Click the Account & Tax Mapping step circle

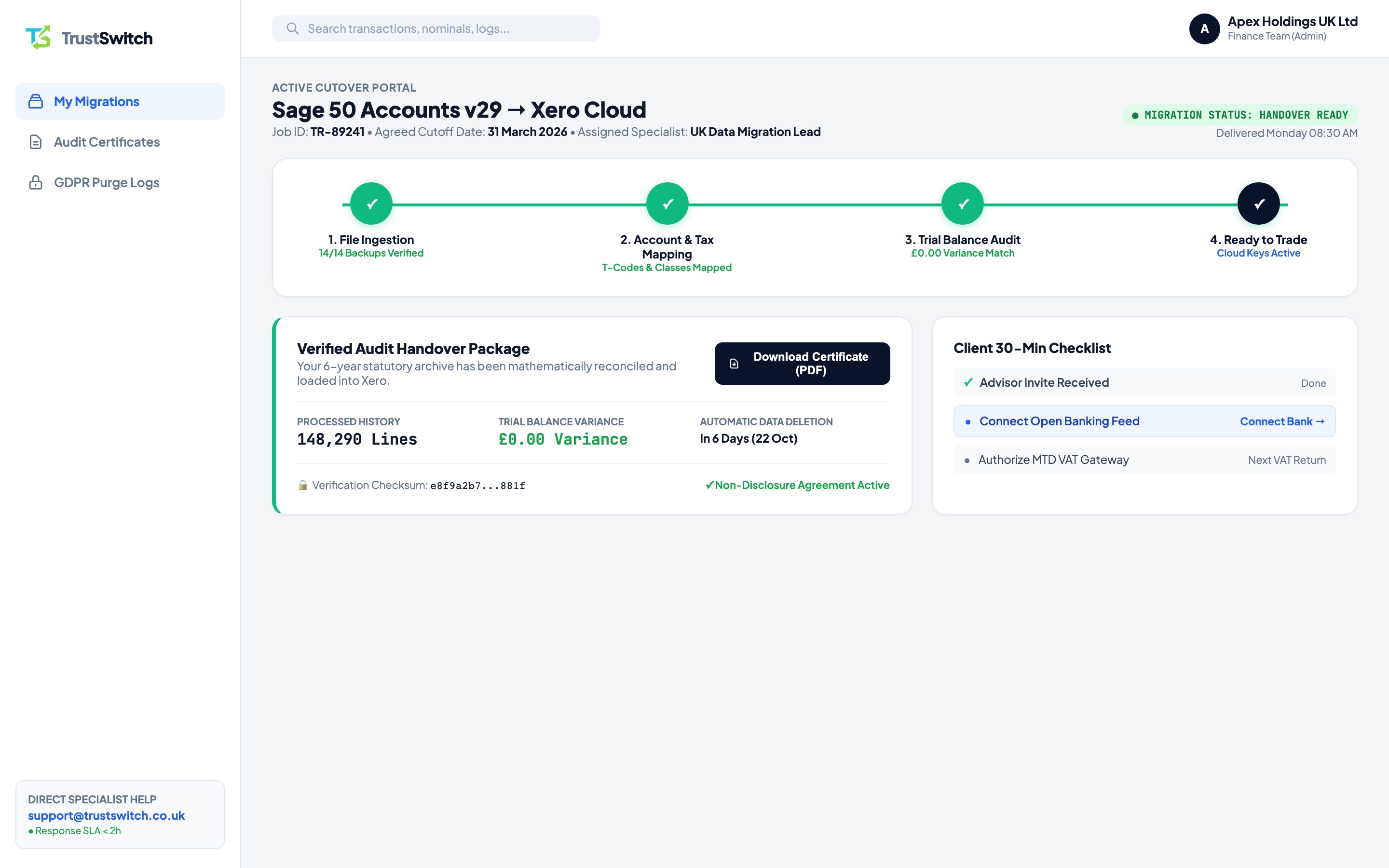[667, 204]
